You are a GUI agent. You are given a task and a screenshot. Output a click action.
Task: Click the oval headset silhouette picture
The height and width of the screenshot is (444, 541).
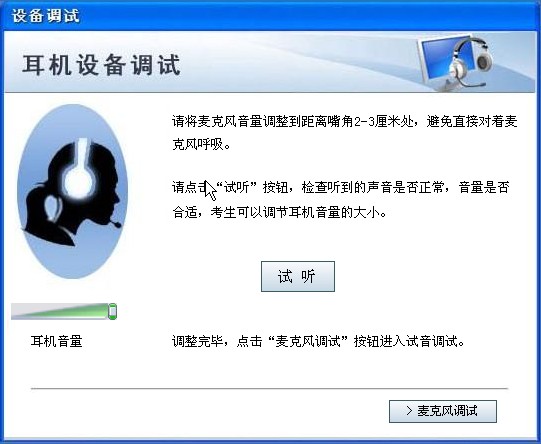coord(72,191)
